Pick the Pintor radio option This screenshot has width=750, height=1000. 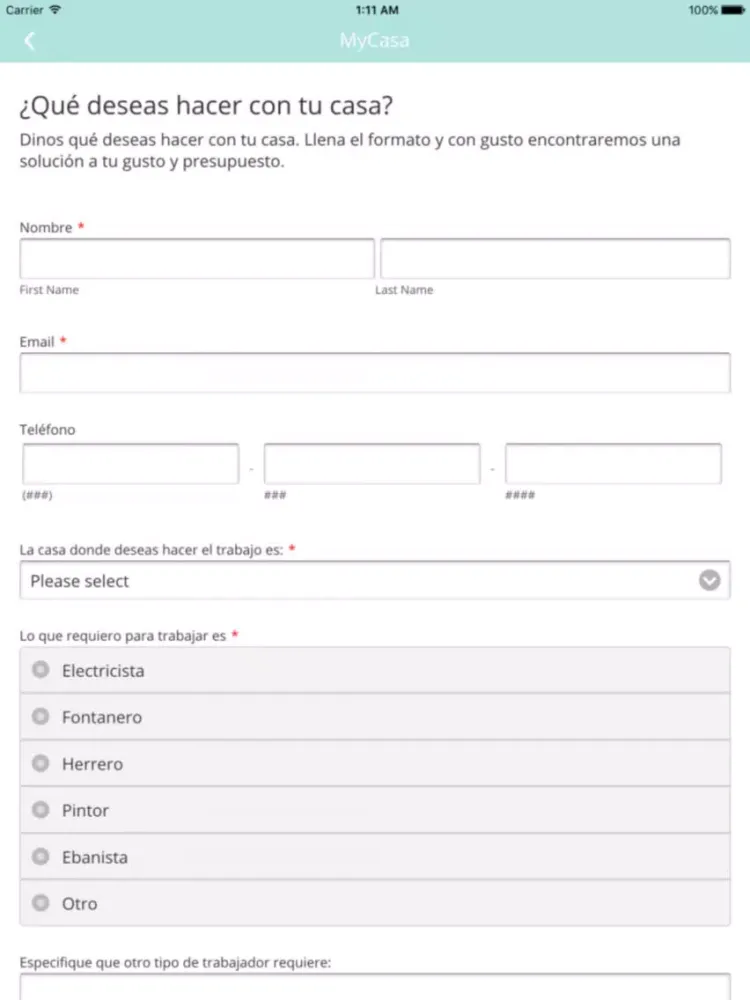click(375, 810)
